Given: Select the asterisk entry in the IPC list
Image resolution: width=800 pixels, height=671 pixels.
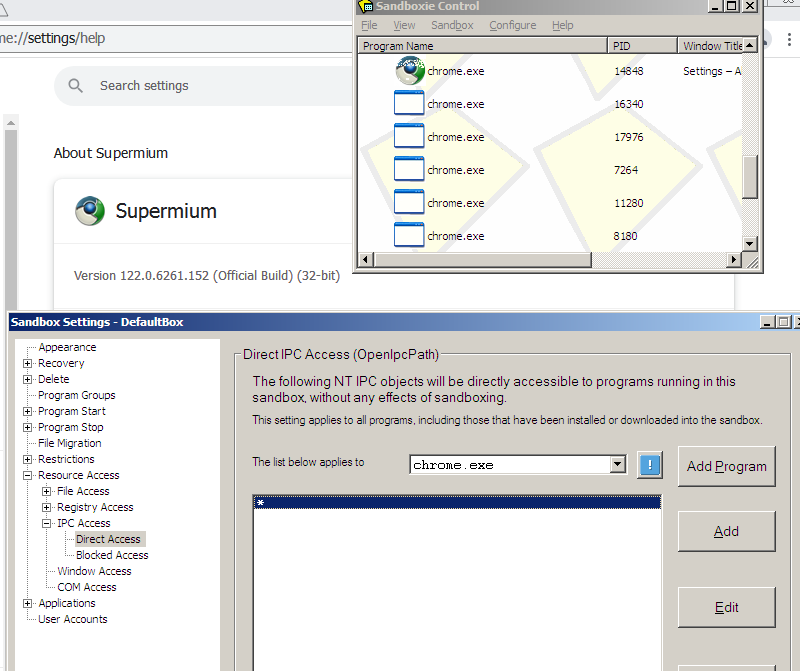Looking at the screenshot, I should pos(457,503).
